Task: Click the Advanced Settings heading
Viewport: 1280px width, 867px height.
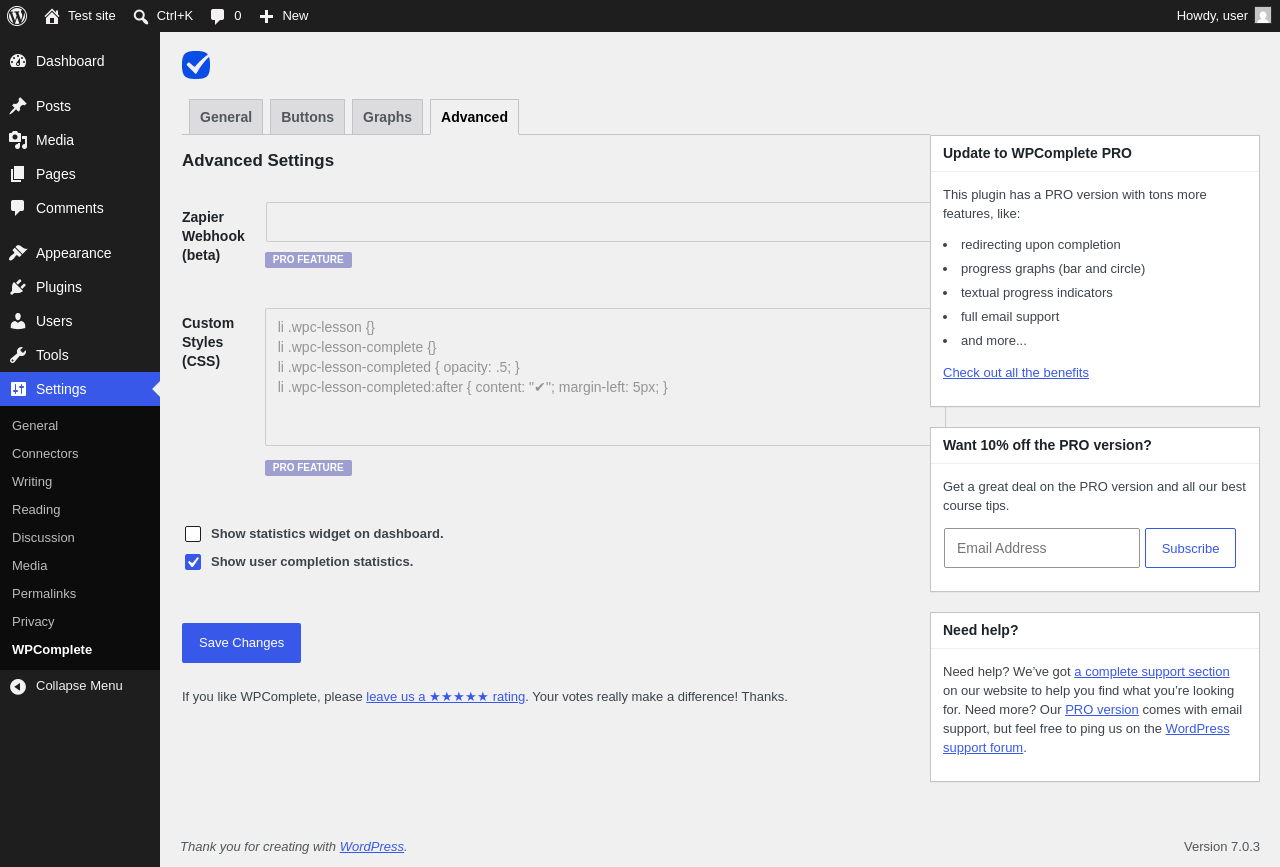Action: 258,161
